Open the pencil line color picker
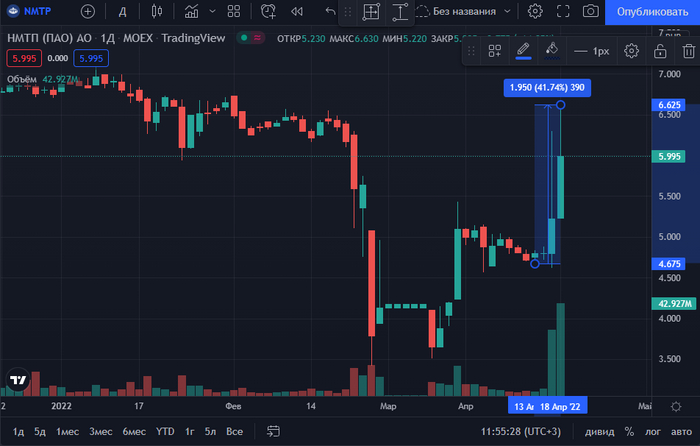Viewport: 700px width, 446px height. [x=523, y=51]
